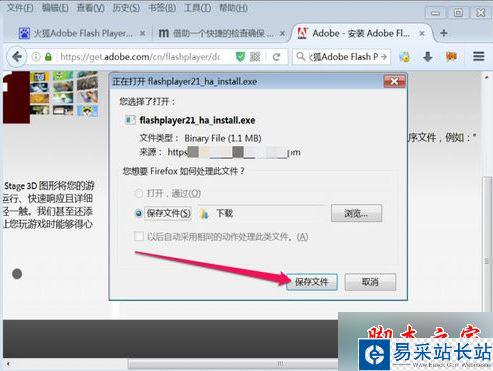The height and width of the screenshot is (371, 493).
Task: Click the browser back arrow button
Action: click(17, 57)
